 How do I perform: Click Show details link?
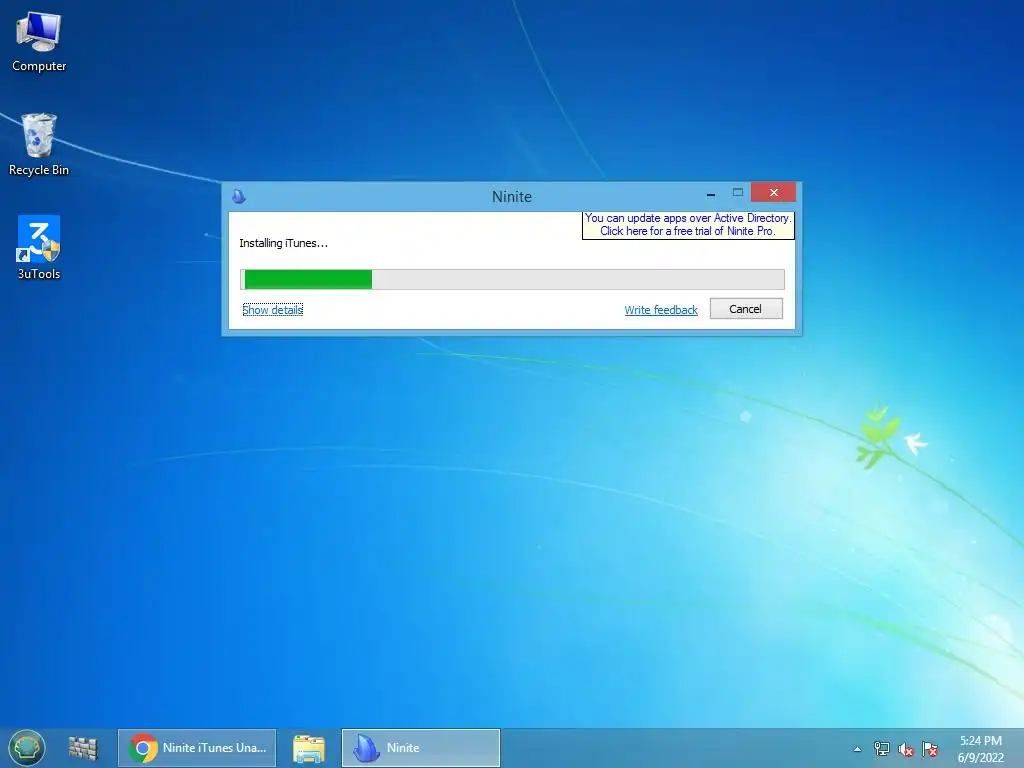272,310
